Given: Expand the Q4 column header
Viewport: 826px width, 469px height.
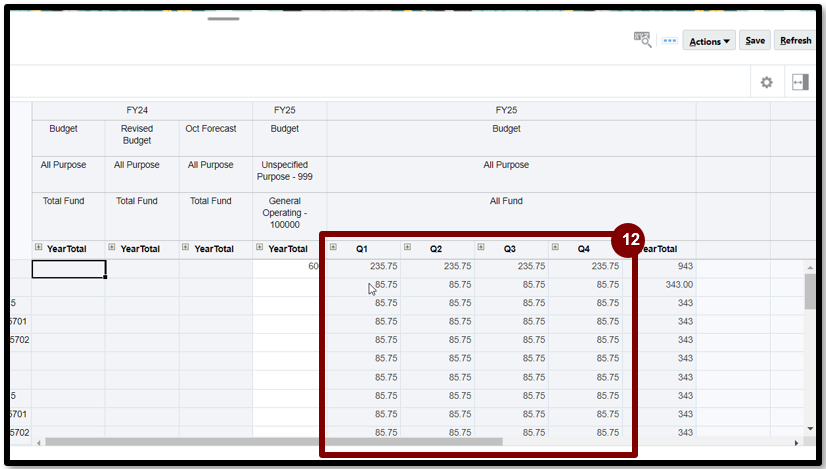Looking at the screenshot, I should point(556,248).
